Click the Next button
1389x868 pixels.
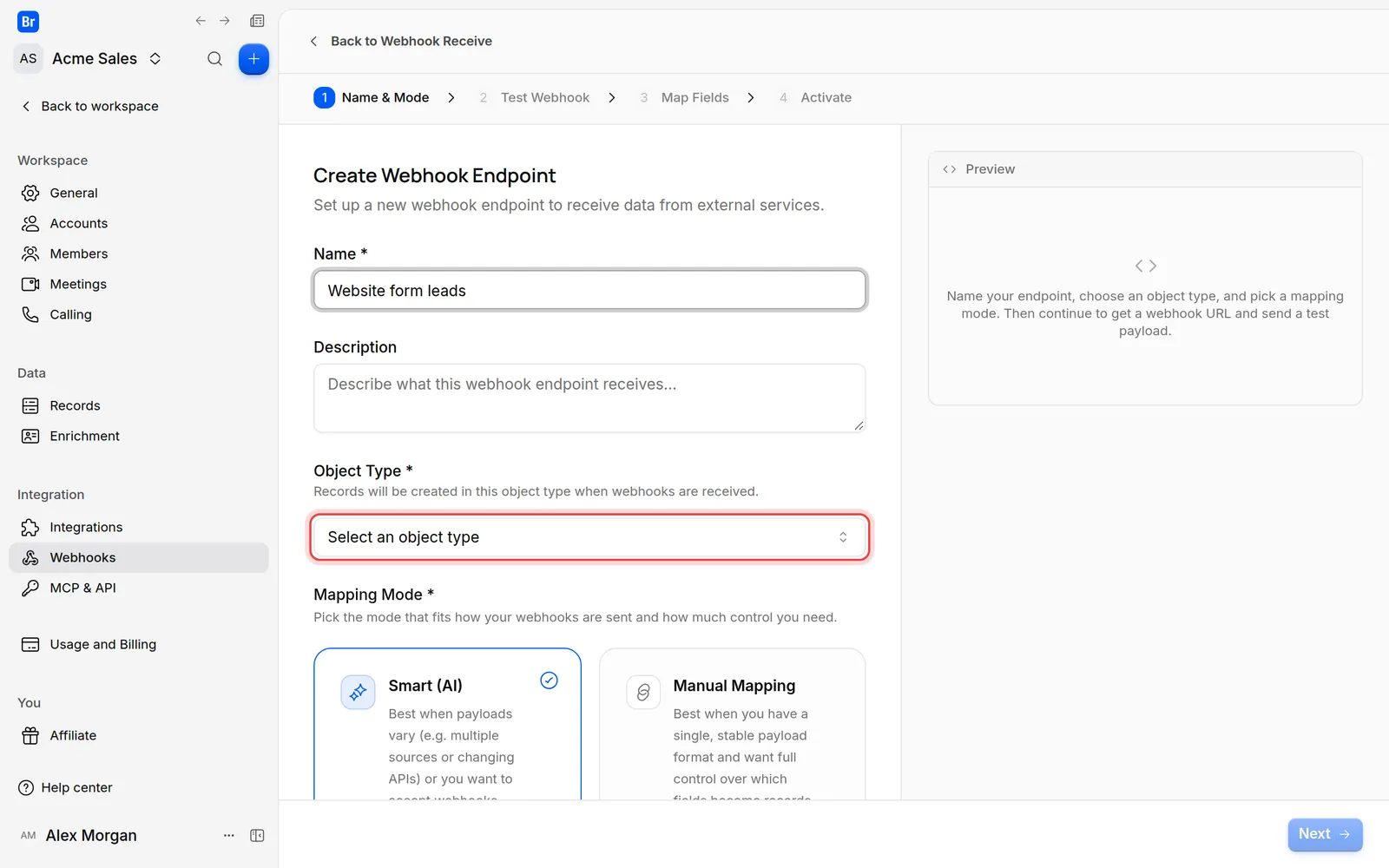click(1325, 834)
